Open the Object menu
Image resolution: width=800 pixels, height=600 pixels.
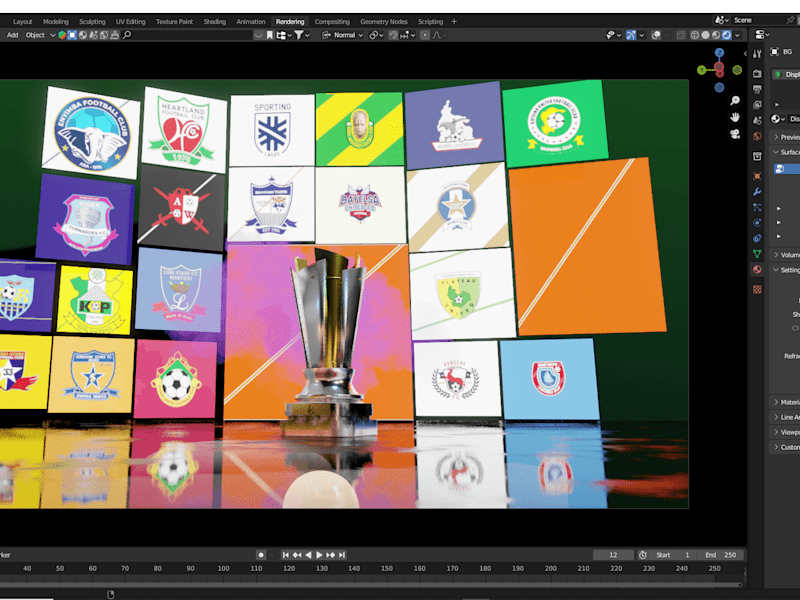[35, 35]
